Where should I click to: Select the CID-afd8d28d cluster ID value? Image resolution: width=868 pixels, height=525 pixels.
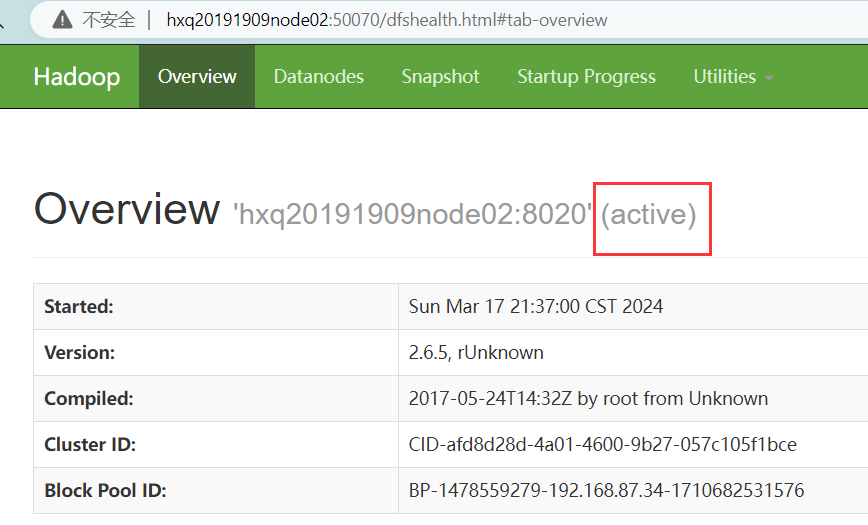click(602, 444)
